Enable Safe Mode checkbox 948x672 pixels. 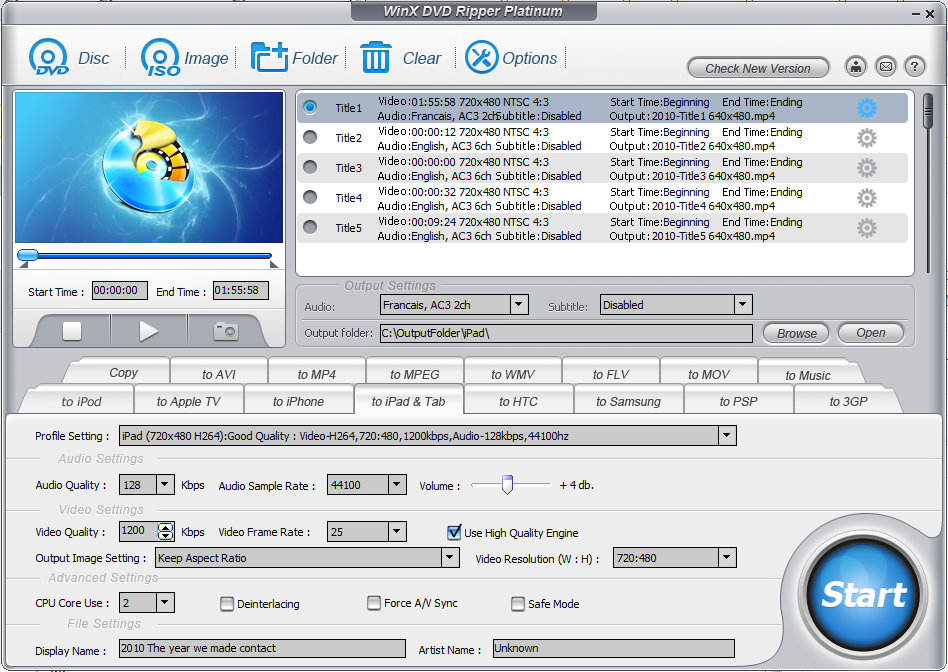click(518, 604)
